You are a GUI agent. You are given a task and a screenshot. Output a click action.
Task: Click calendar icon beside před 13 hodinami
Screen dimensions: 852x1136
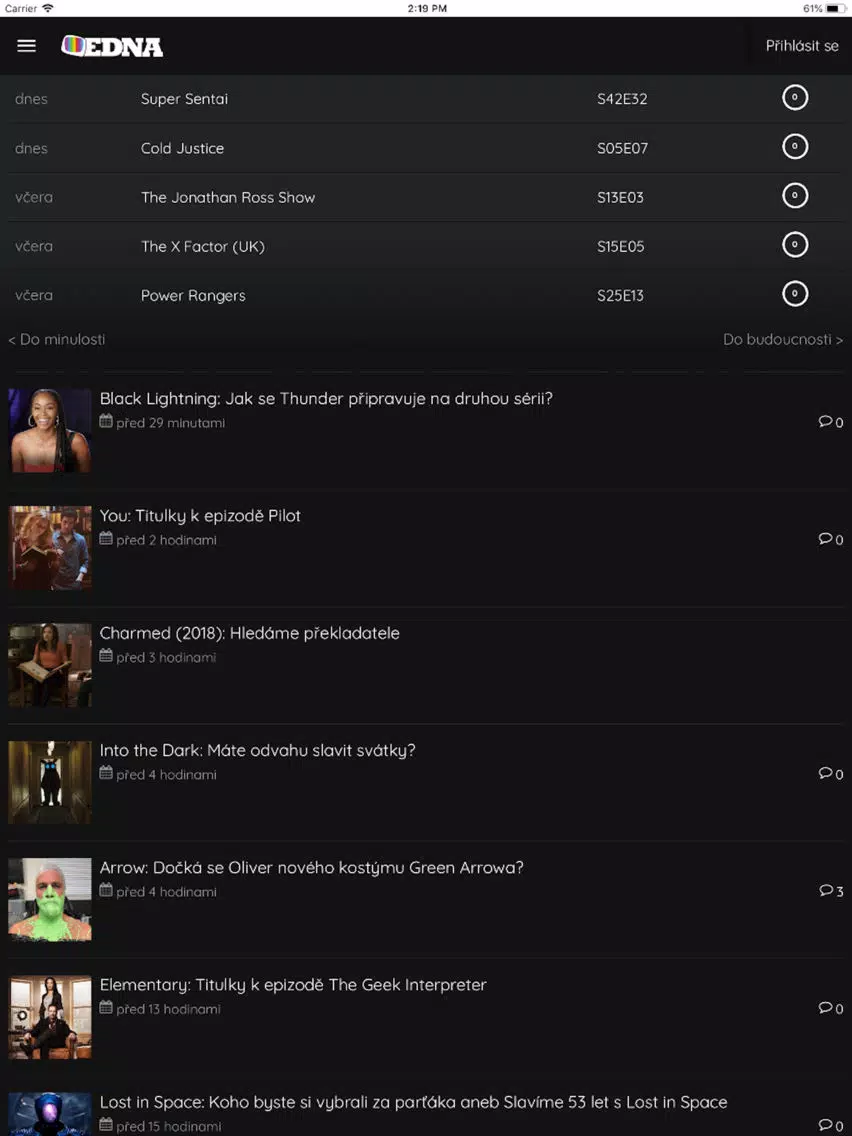pos(106,1008)
